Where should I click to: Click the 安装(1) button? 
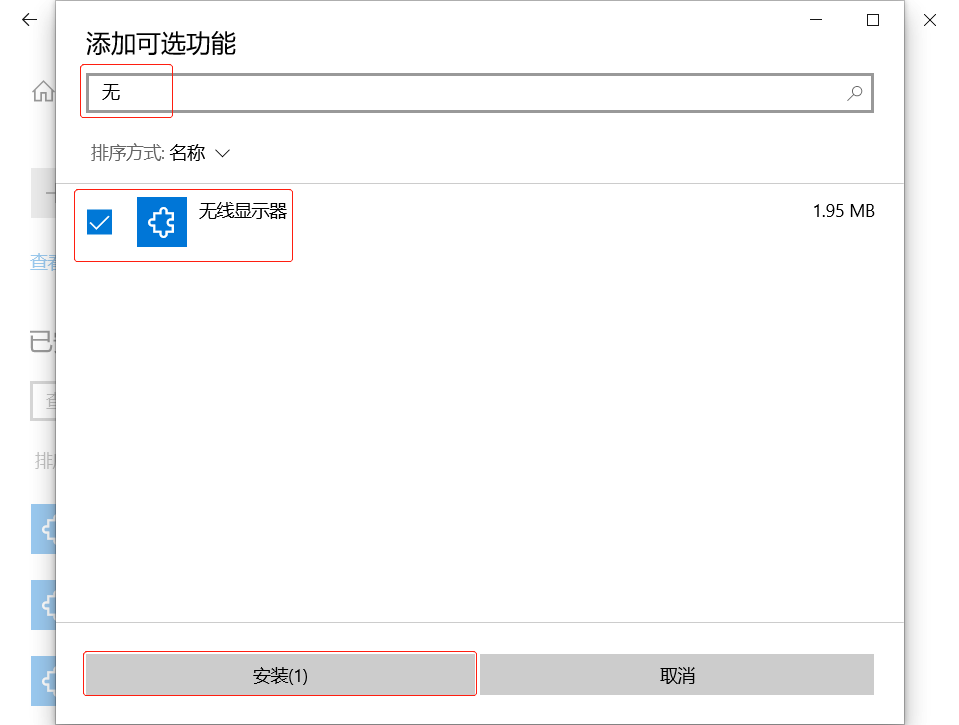point(279,674)
